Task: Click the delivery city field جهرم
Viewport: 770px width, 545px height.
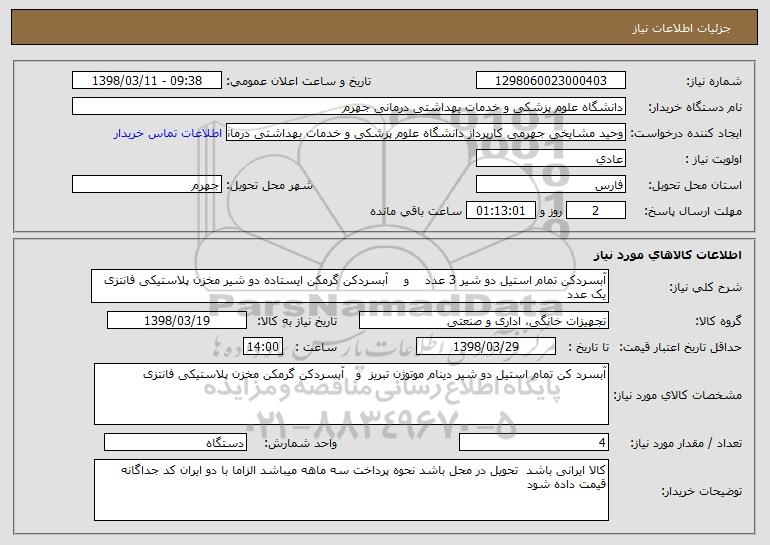Action: coord(147,185)
